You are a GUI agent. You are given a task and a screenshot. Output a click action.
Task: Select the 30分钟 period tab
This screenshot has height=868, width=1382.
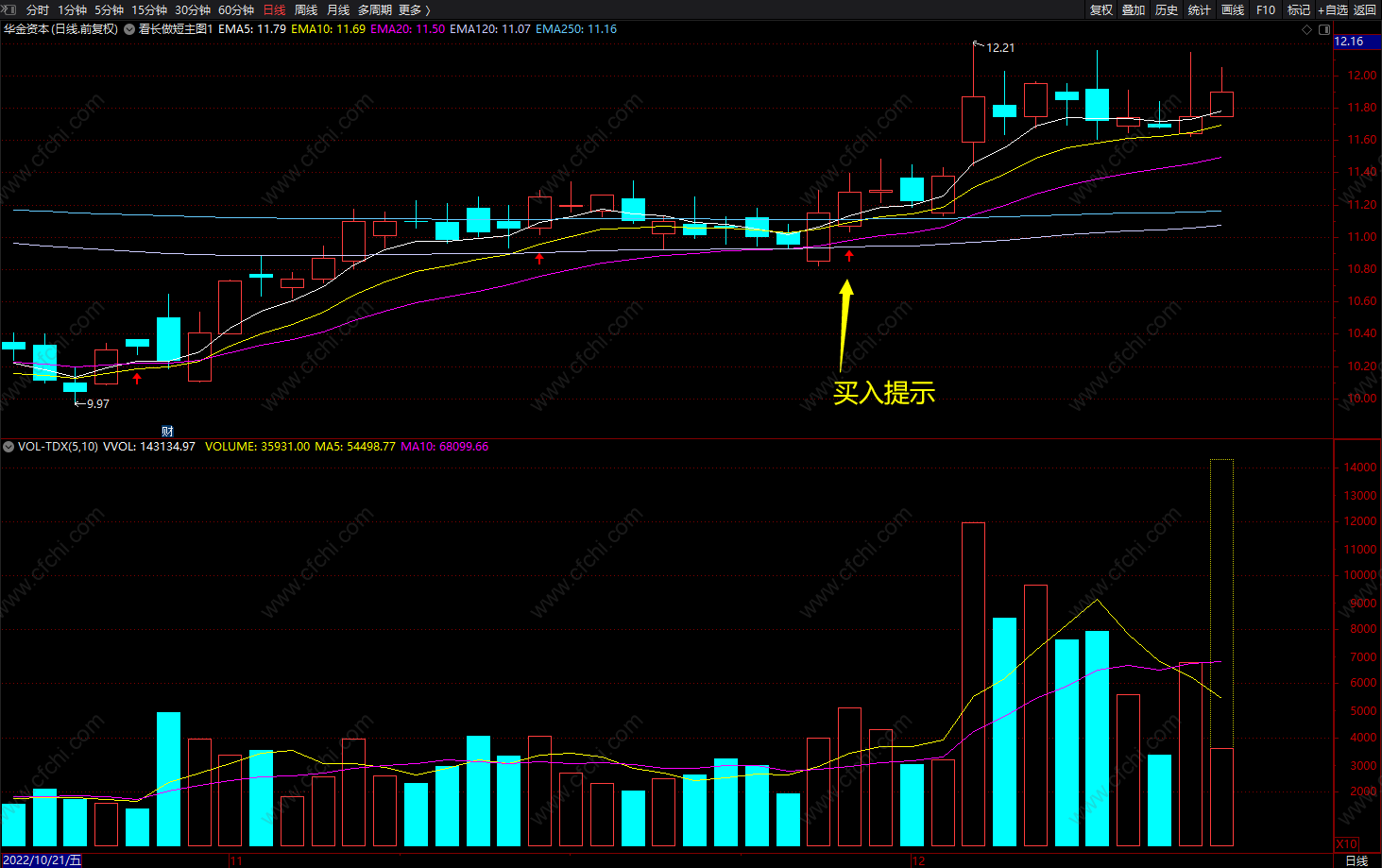[193, 9]
